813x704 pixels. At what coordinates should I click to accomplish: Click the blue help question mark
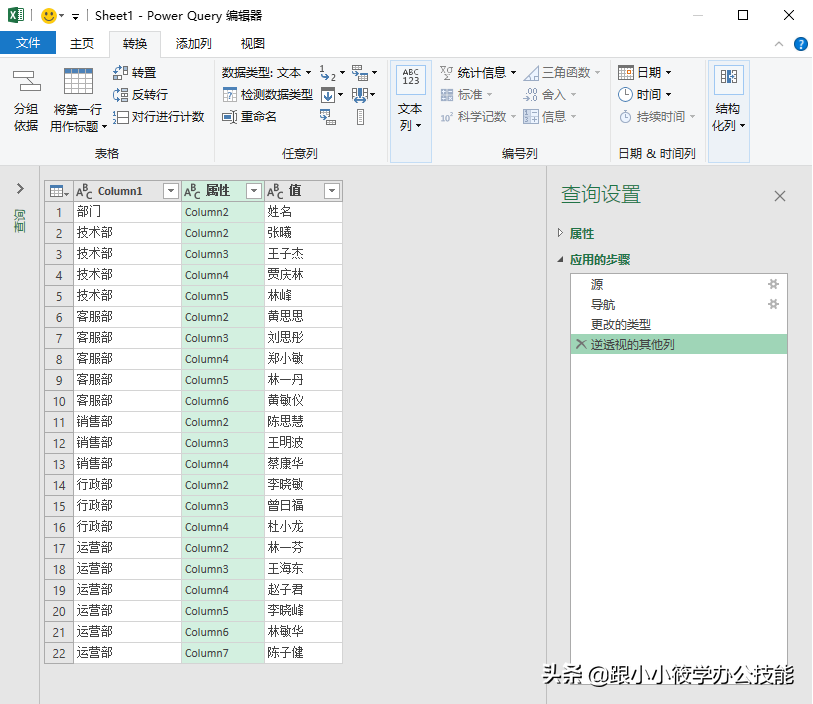(801, 44)
